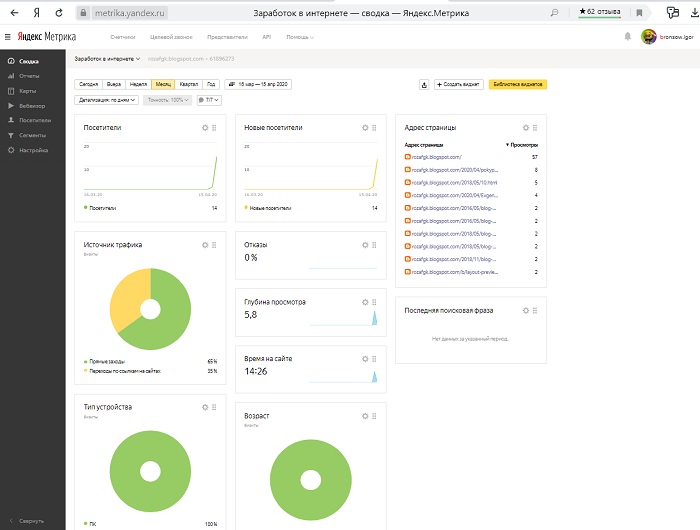The height and width of the screenshot is (530, 700).
Task: Sort by the Просмотры column header
Action: [x=522, y=145]
